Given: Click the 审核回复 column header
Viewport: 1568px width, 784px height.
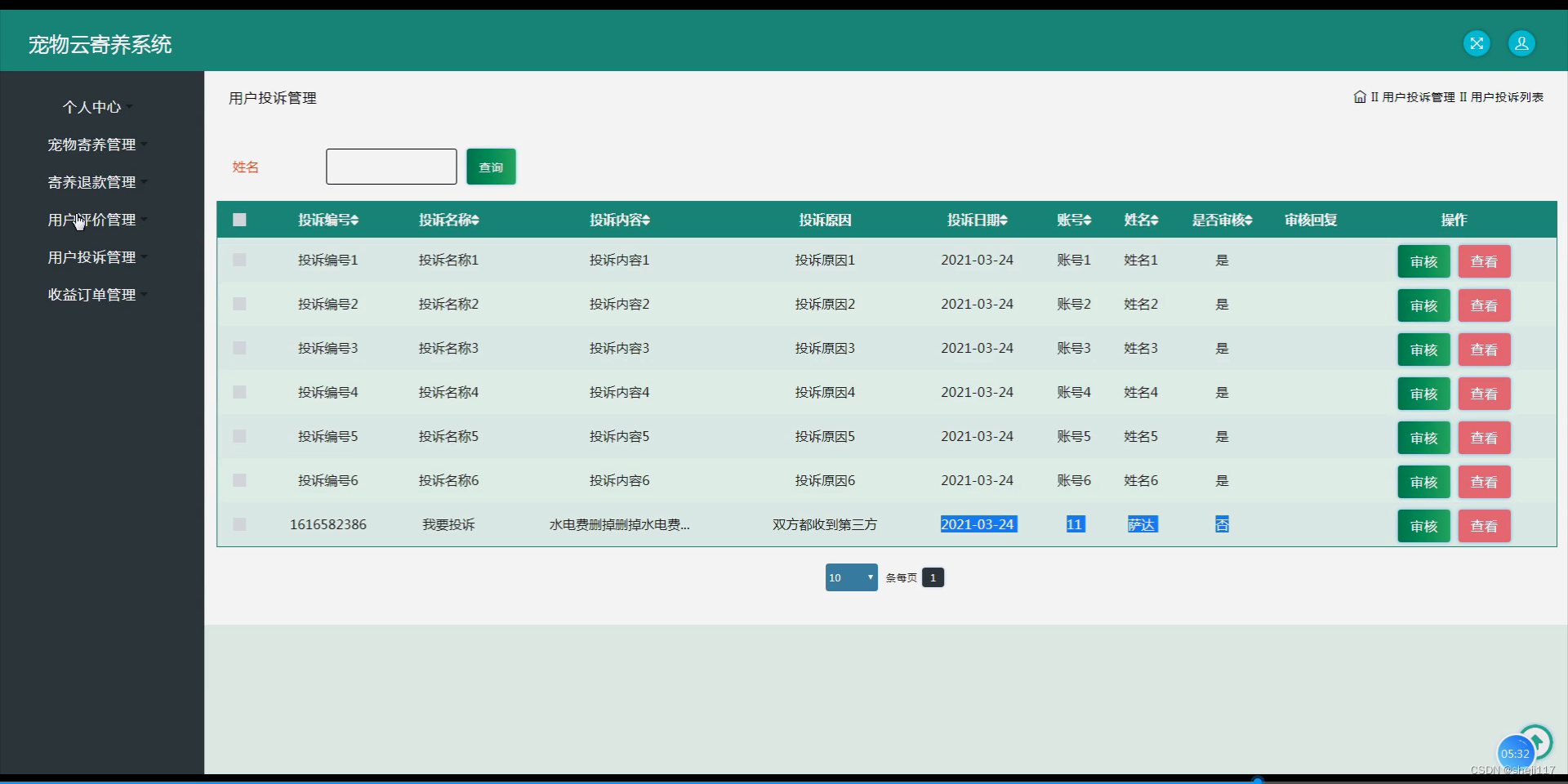Looking at the screenshot, I should pos(1311,220).
